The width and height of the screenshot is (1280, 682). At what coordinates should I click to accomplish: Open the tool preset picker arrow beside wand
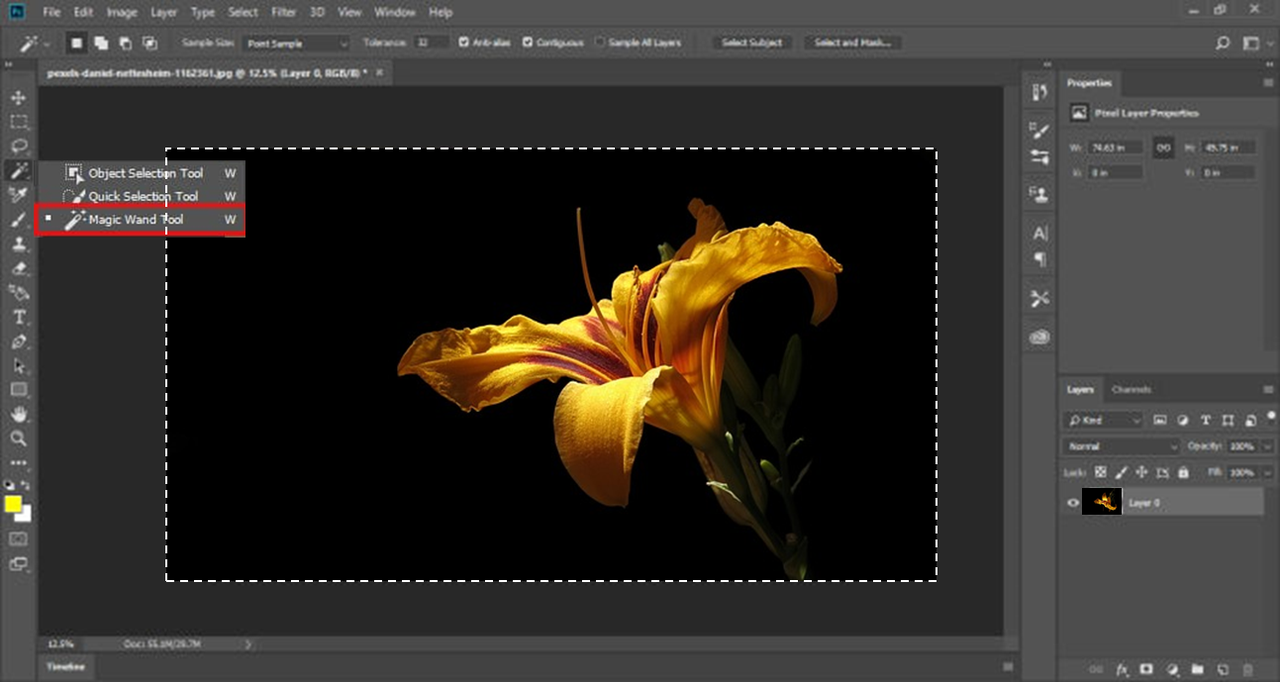coord(49,44)
